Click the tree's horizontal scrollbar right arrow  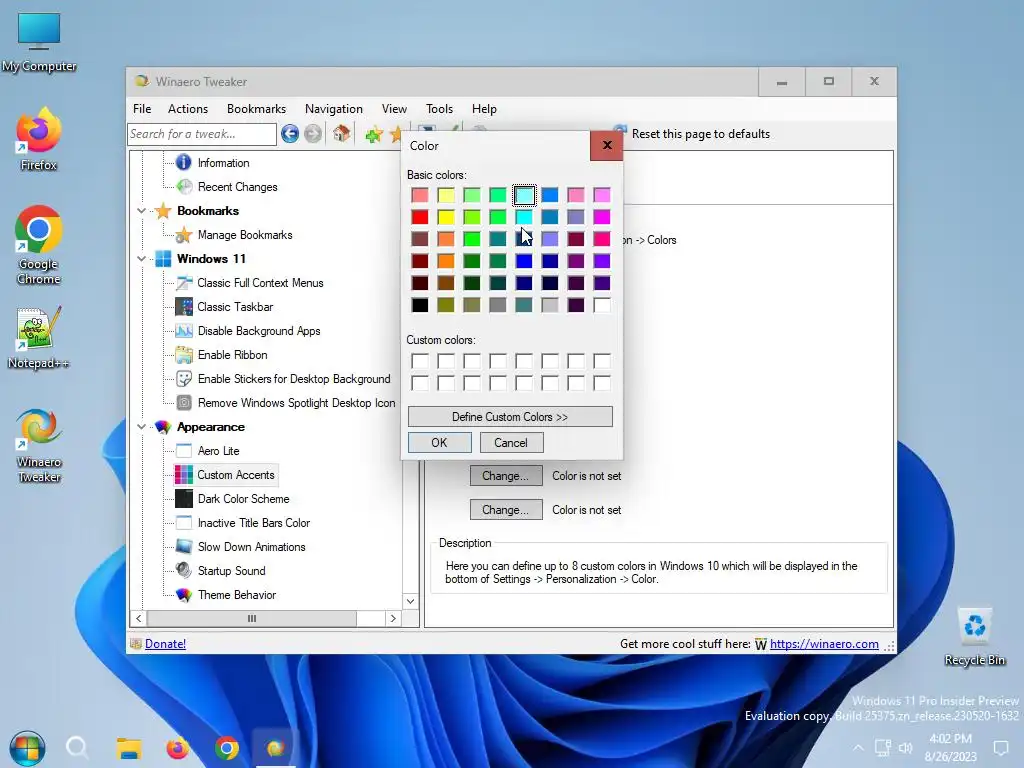click(393, 618)
